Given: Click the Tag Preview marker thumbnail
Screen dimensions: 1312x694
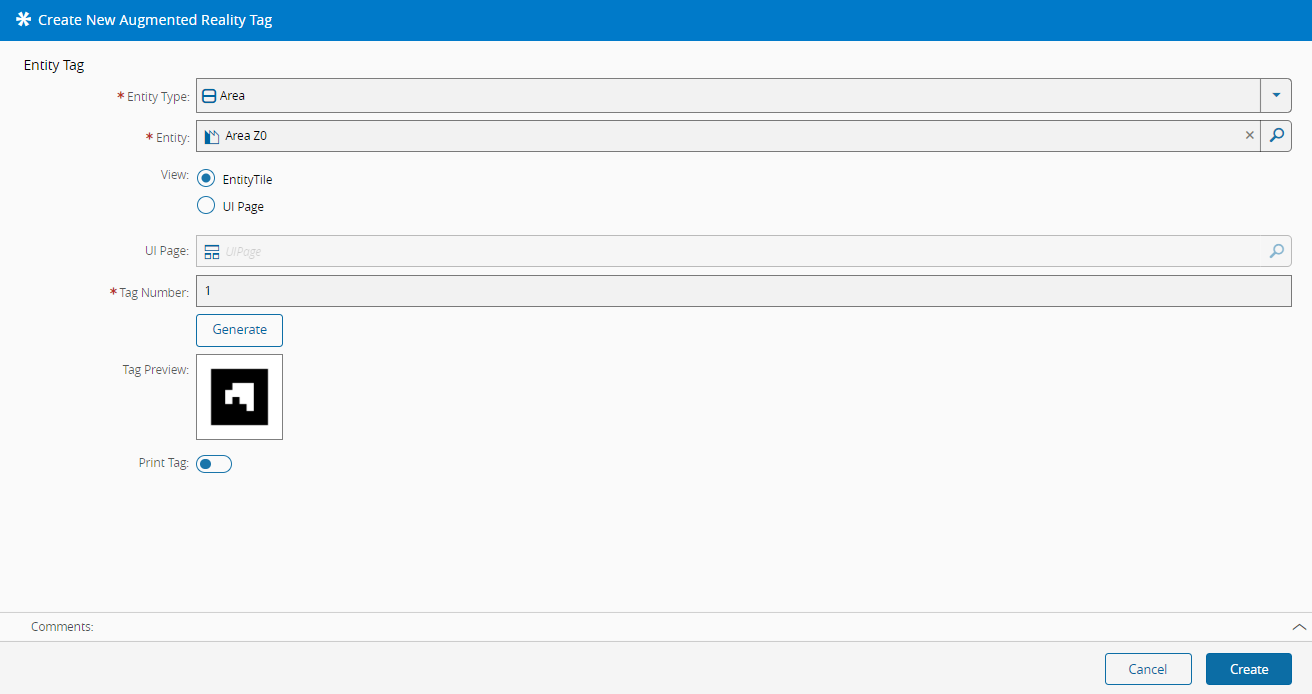Looking at the screenshot, I should [x=239, y=397].
